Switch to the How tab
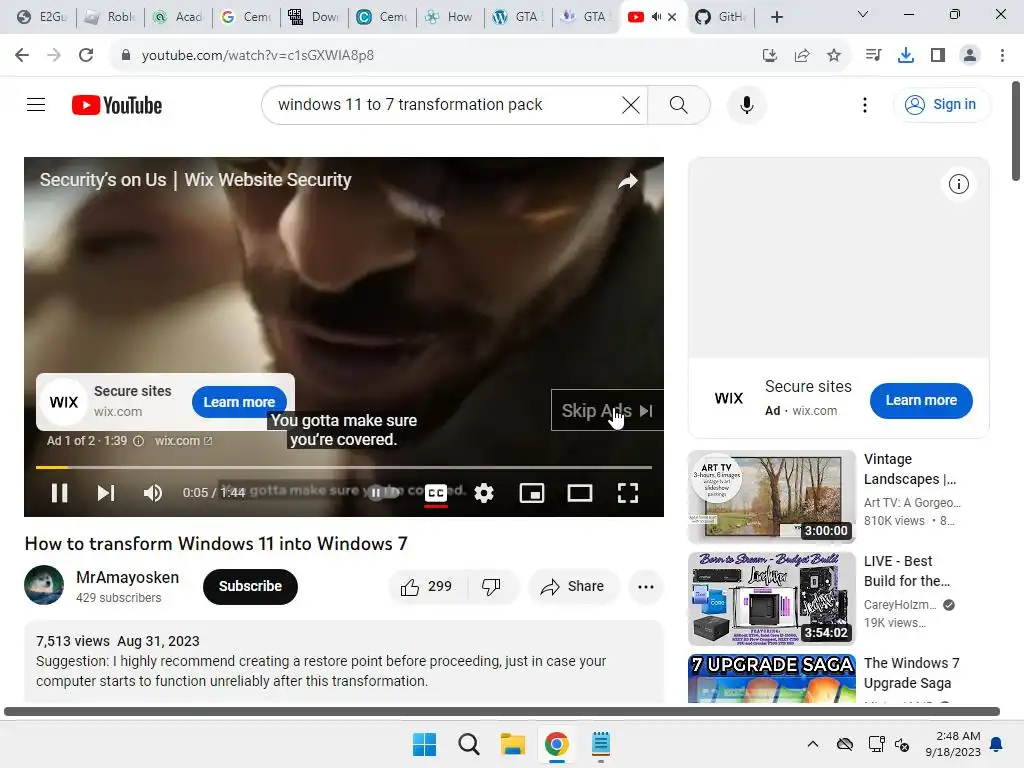1024x768 pixels. point(450,17)
